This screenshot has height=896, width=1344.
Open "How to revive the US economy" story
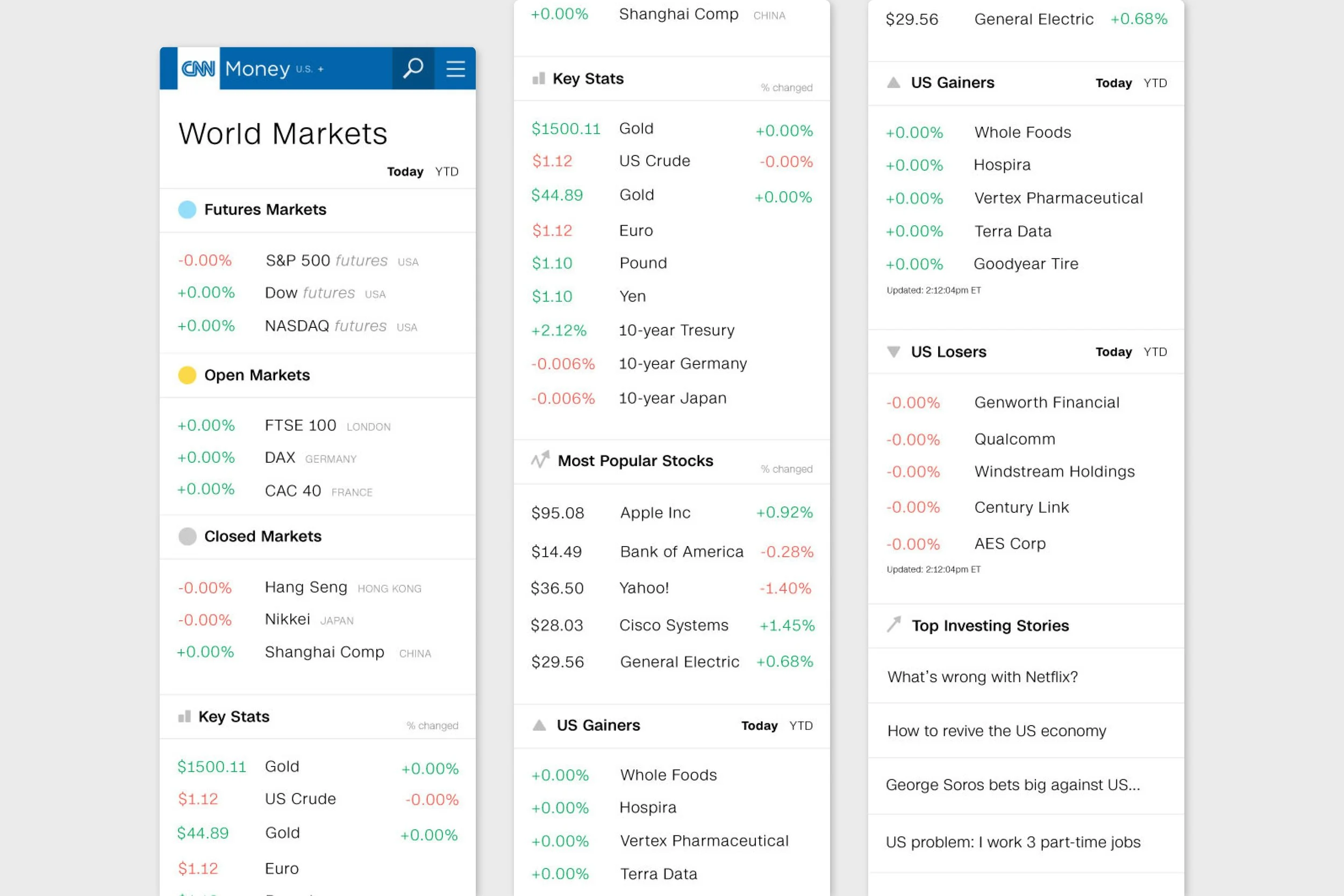point(997,731)
